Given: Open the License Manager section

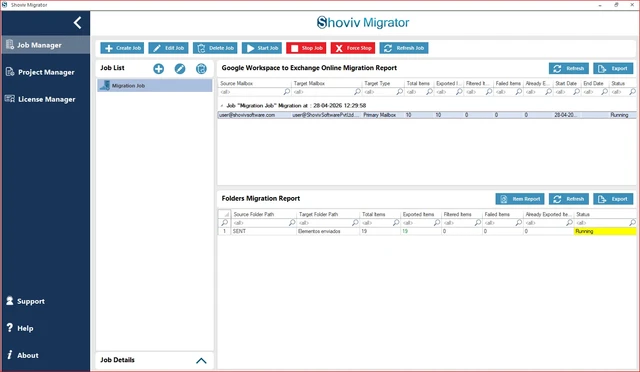Looking at the screenshot, I should (x=45, y=99).
